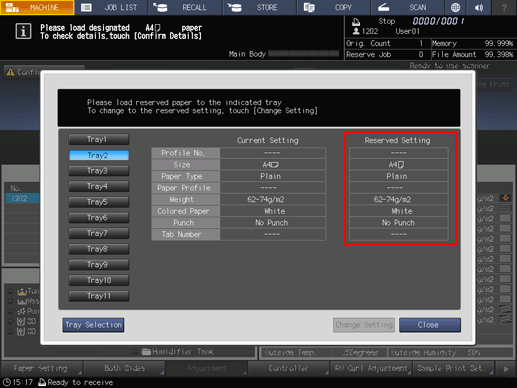
Task: Switch to the JOB LIST tab
Action: (111, 7)
